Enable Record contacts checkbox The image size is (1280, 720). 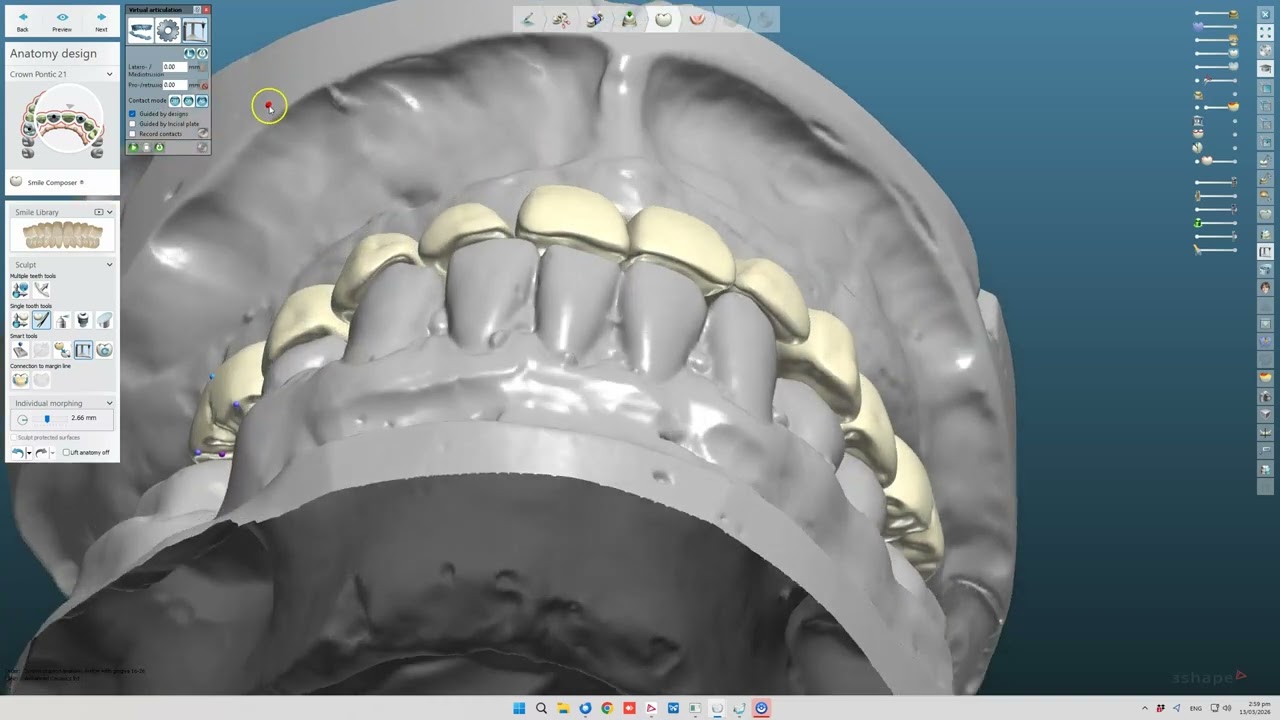pyautogui.click(x=132, y=134)
